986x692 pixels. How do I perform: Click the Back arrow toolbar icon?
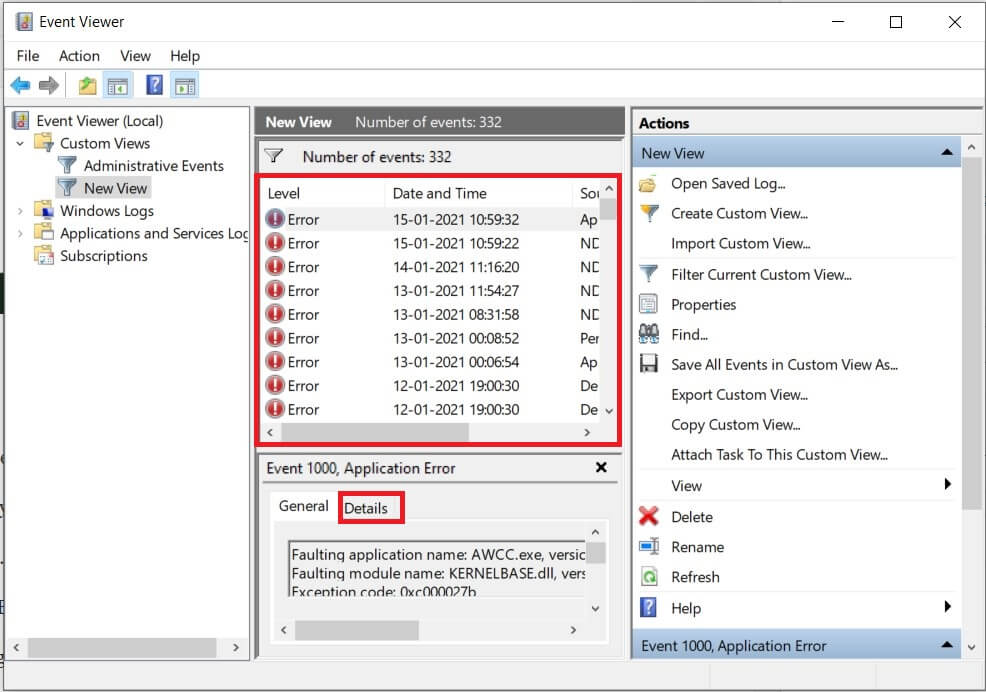20,86
